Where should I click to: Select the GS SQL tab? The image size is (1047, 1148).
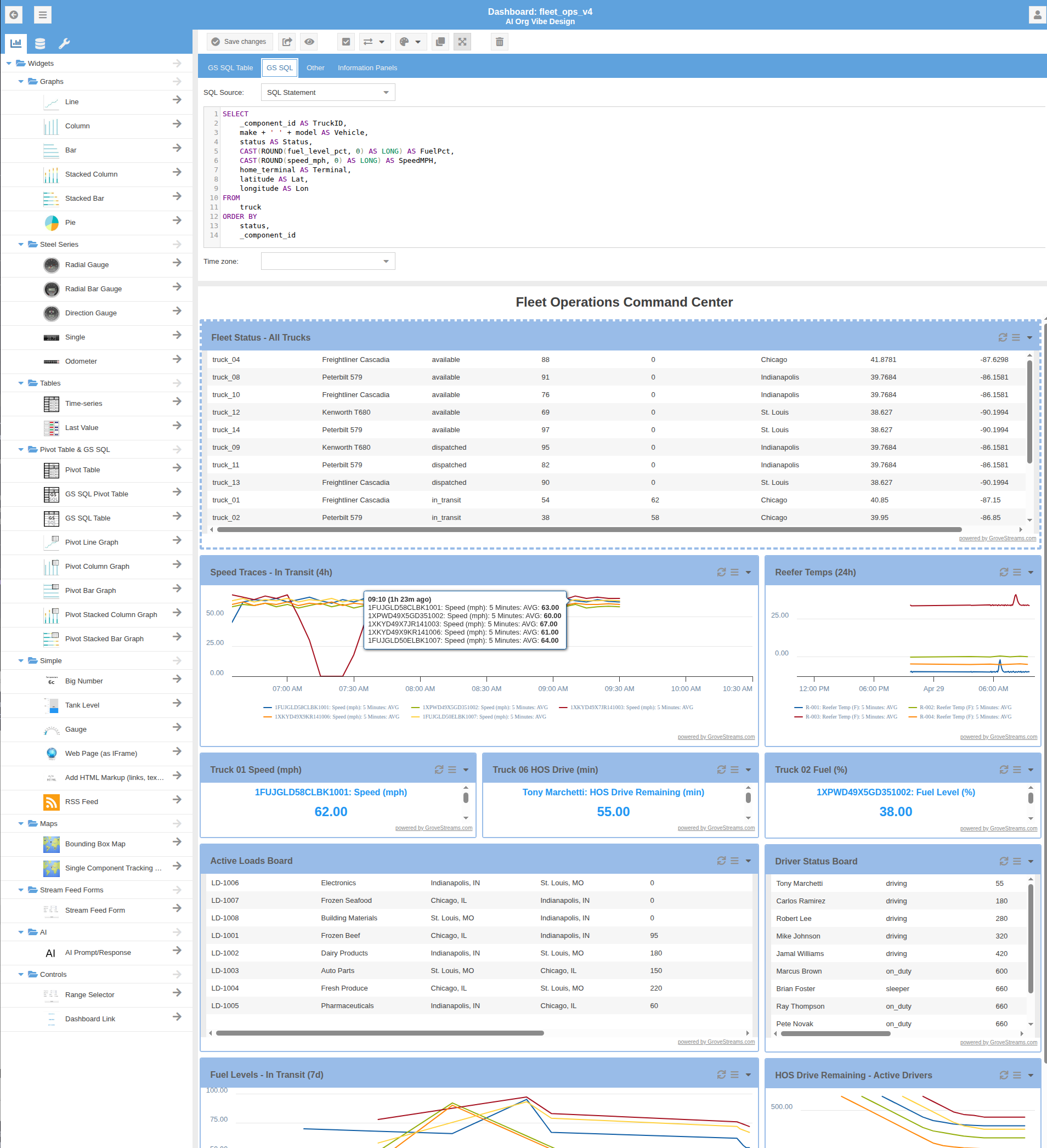click(280, 68)
